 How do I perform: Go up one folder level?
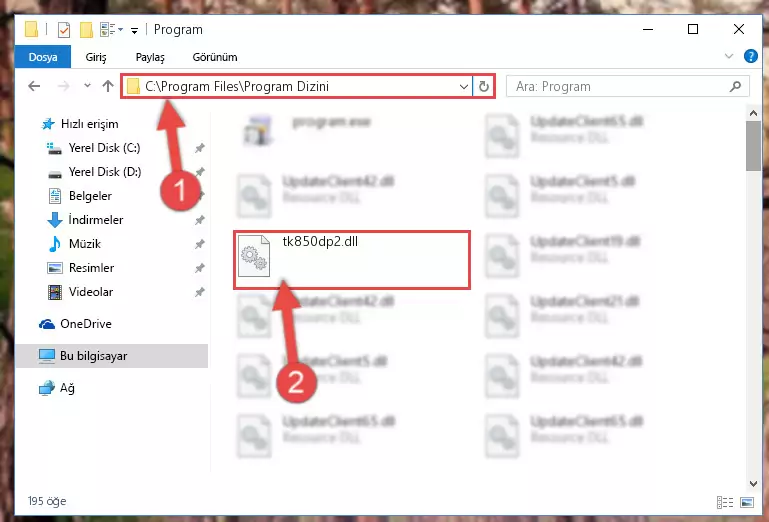[108, 86]
